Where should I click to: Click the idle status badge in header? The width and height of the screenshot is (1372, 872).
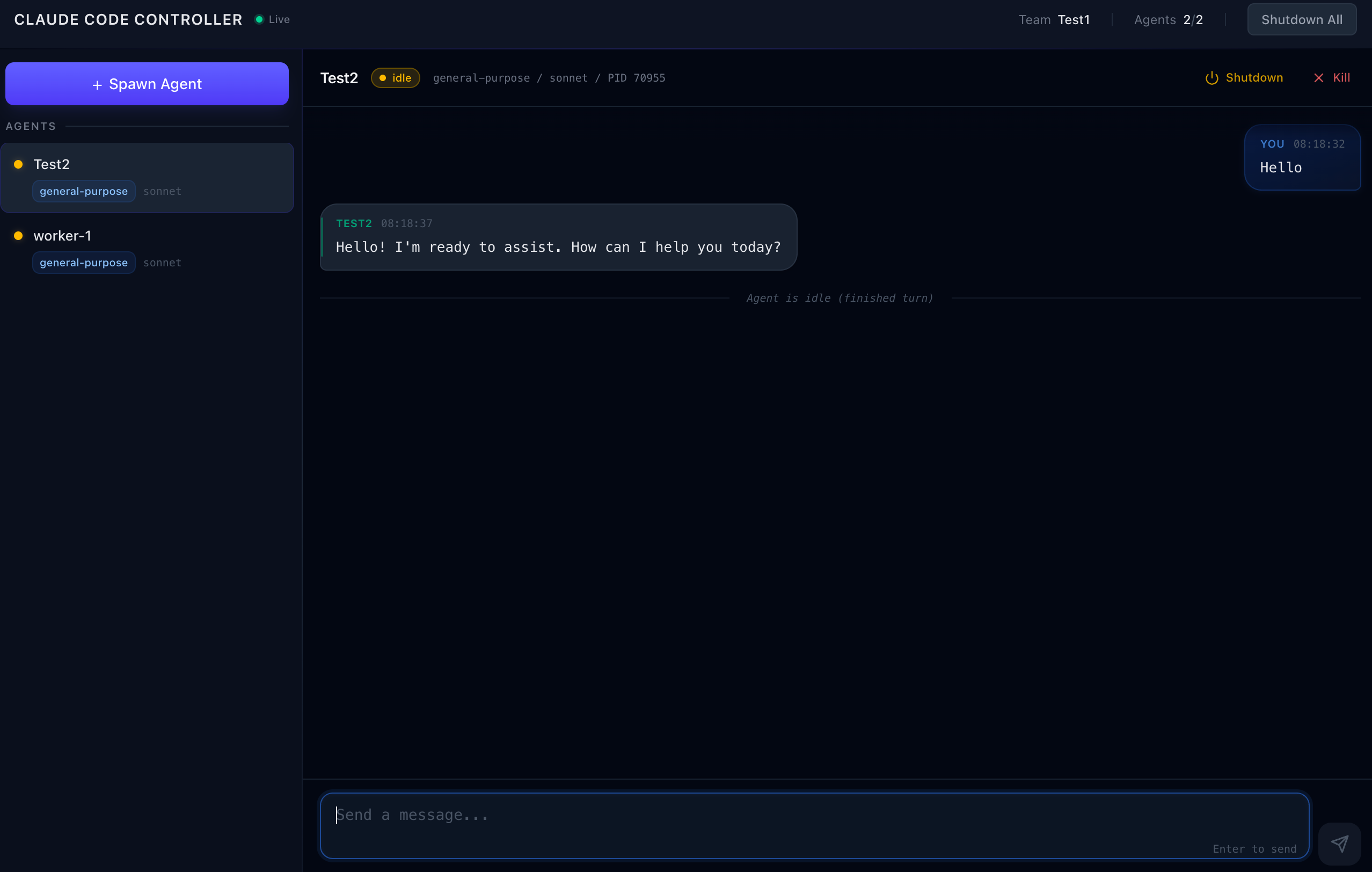(x=395, y=78)
